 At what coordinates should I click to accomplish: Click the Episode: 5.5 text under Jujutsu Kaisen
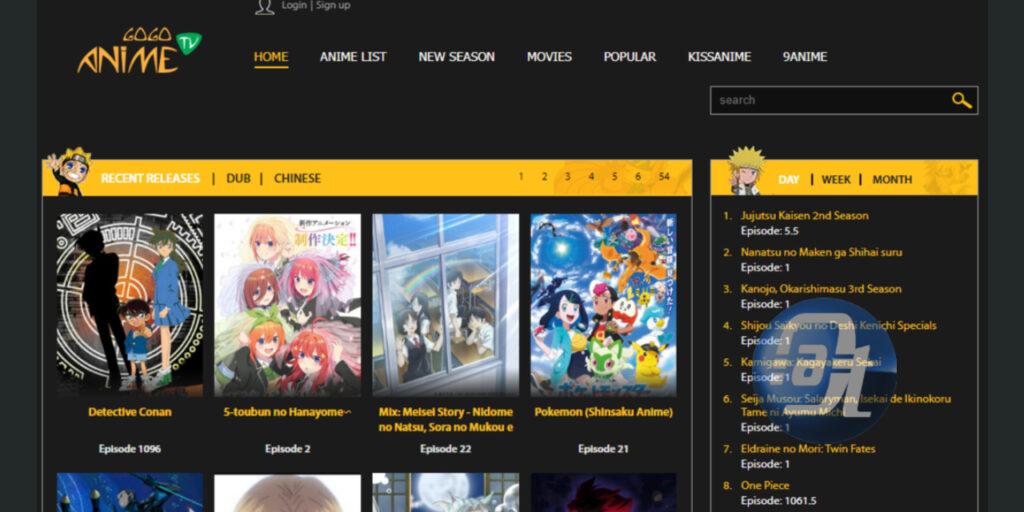click(769, 231)
